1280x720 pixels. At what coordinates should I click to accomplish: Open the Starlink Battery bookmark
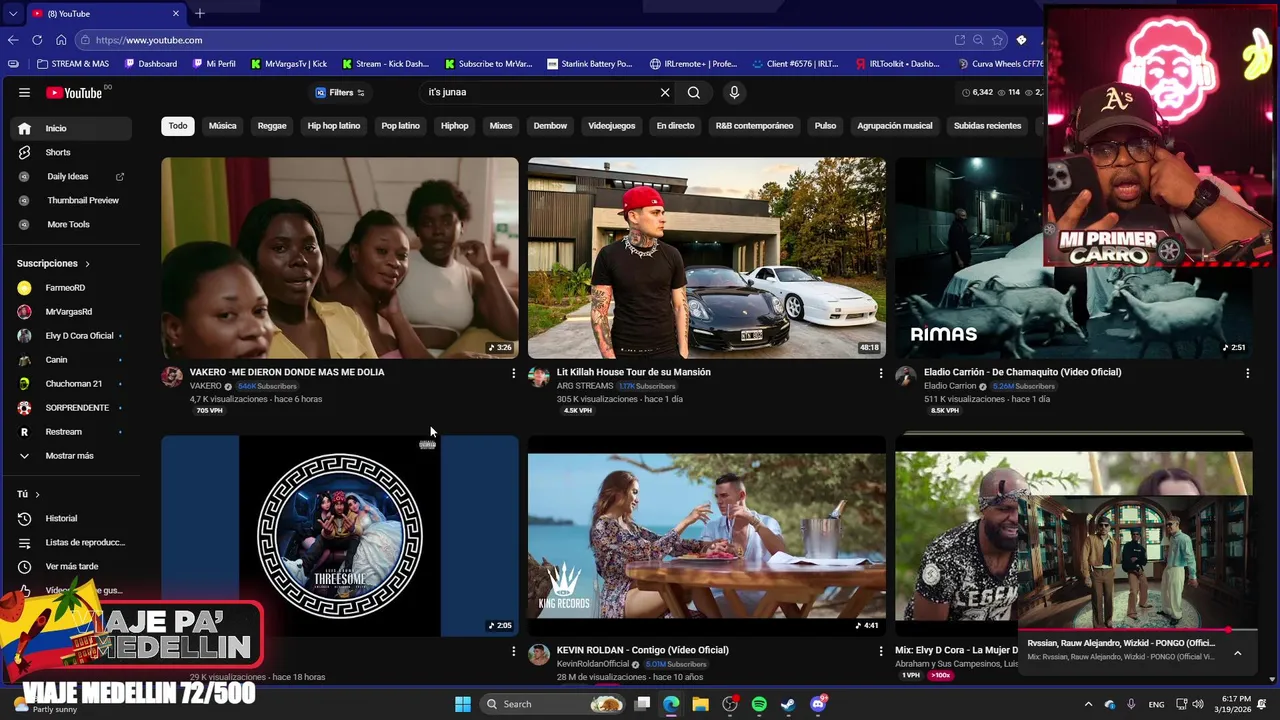[x=590, y=64]
